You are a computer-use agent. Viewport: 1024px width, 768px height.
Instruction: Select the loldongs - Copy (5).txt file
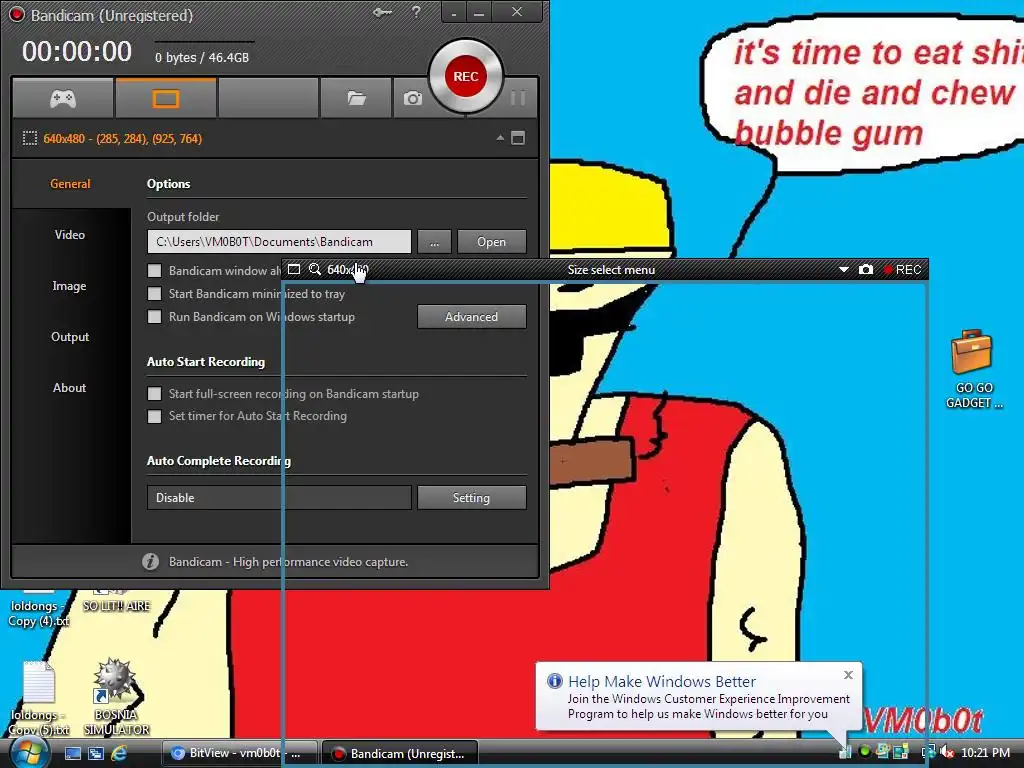pos(39,699)
